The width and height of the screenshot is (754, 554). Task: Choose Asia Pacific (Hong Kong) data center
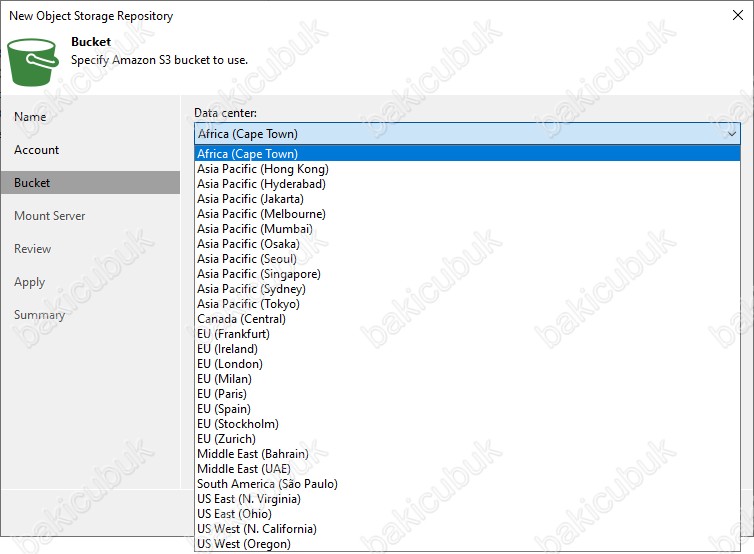click(467, 169)
